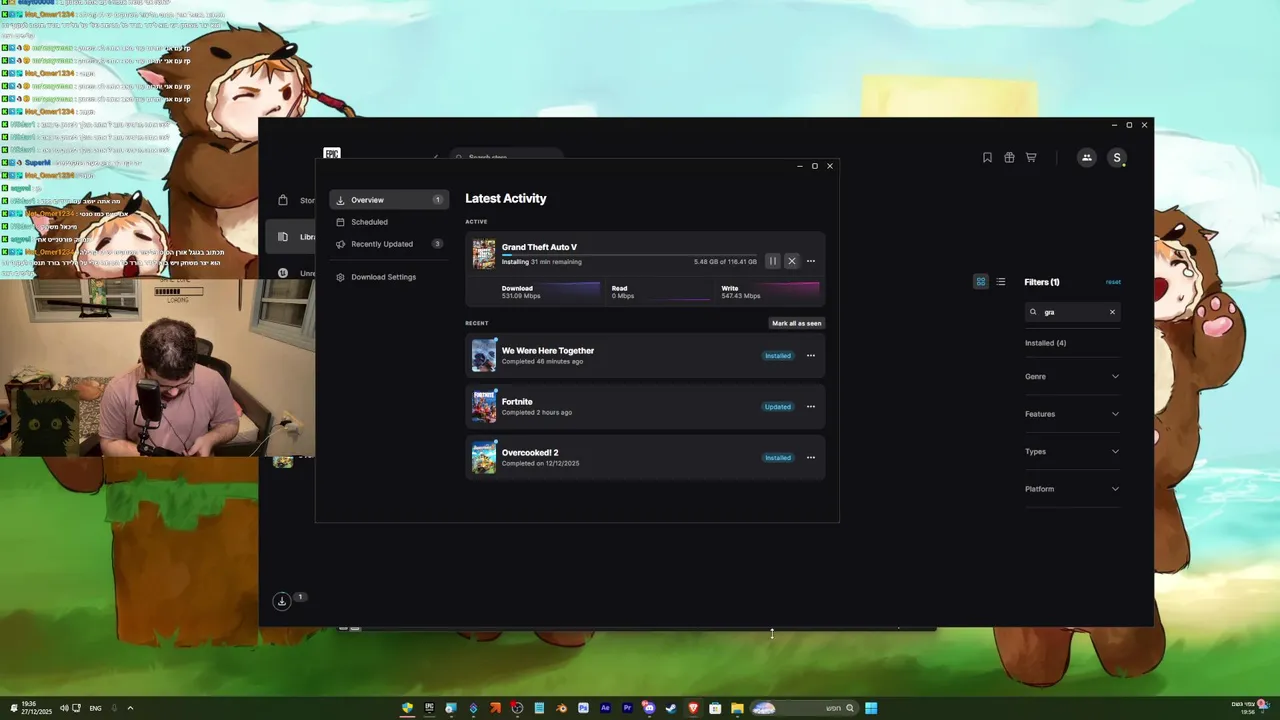Click the Installed badge for Overcooked! 2
The height and width of the screenshot is (720, 1280).
(x=778, y=457)
